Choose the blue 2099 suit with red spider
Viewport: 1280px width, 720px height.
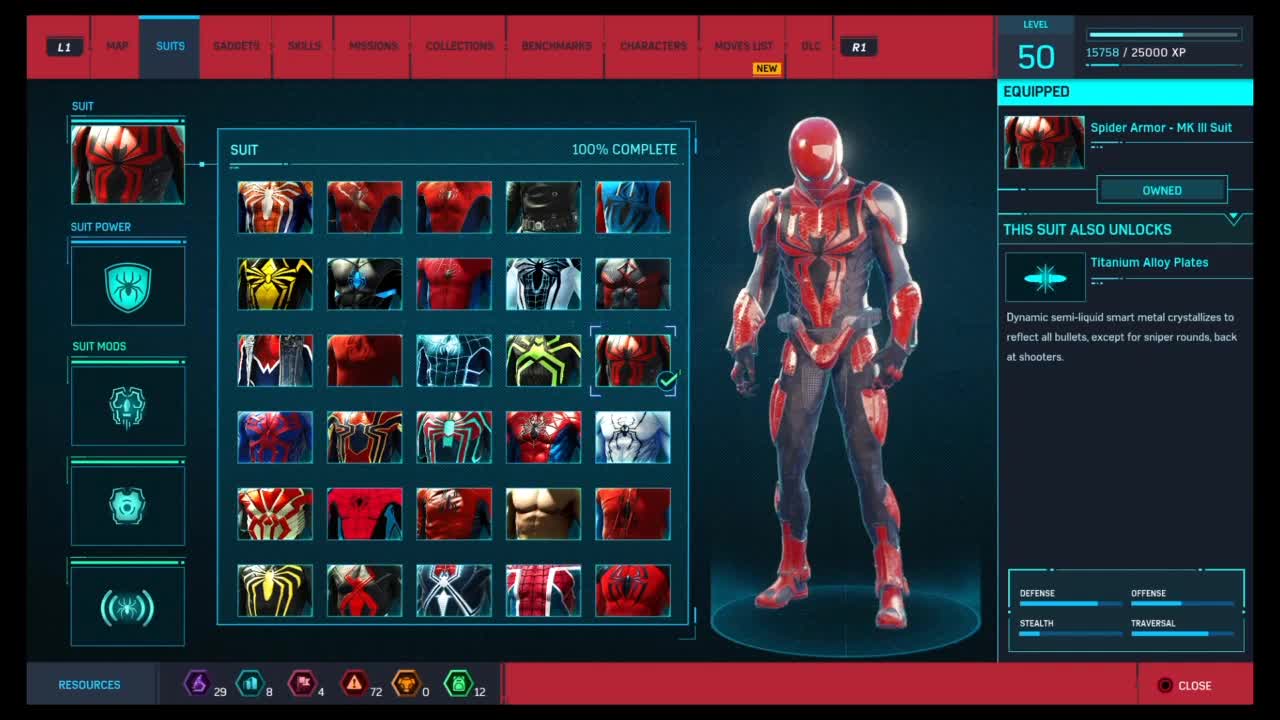pos(275,438)
